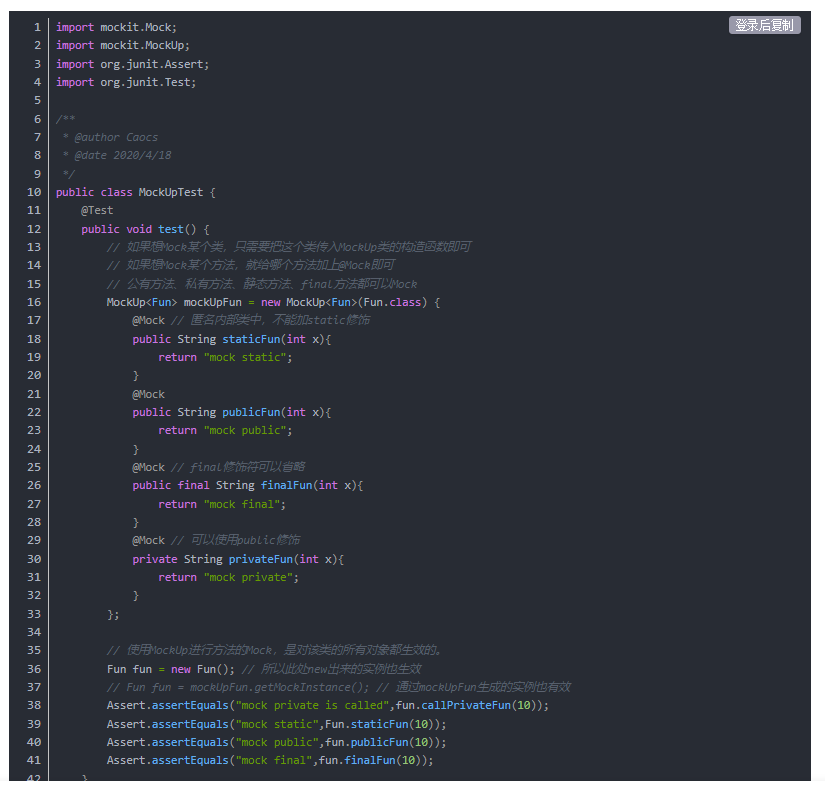Click text 'import mockit.MockUp;'
This screenshot has width=825, height=786.
[123, 46]
